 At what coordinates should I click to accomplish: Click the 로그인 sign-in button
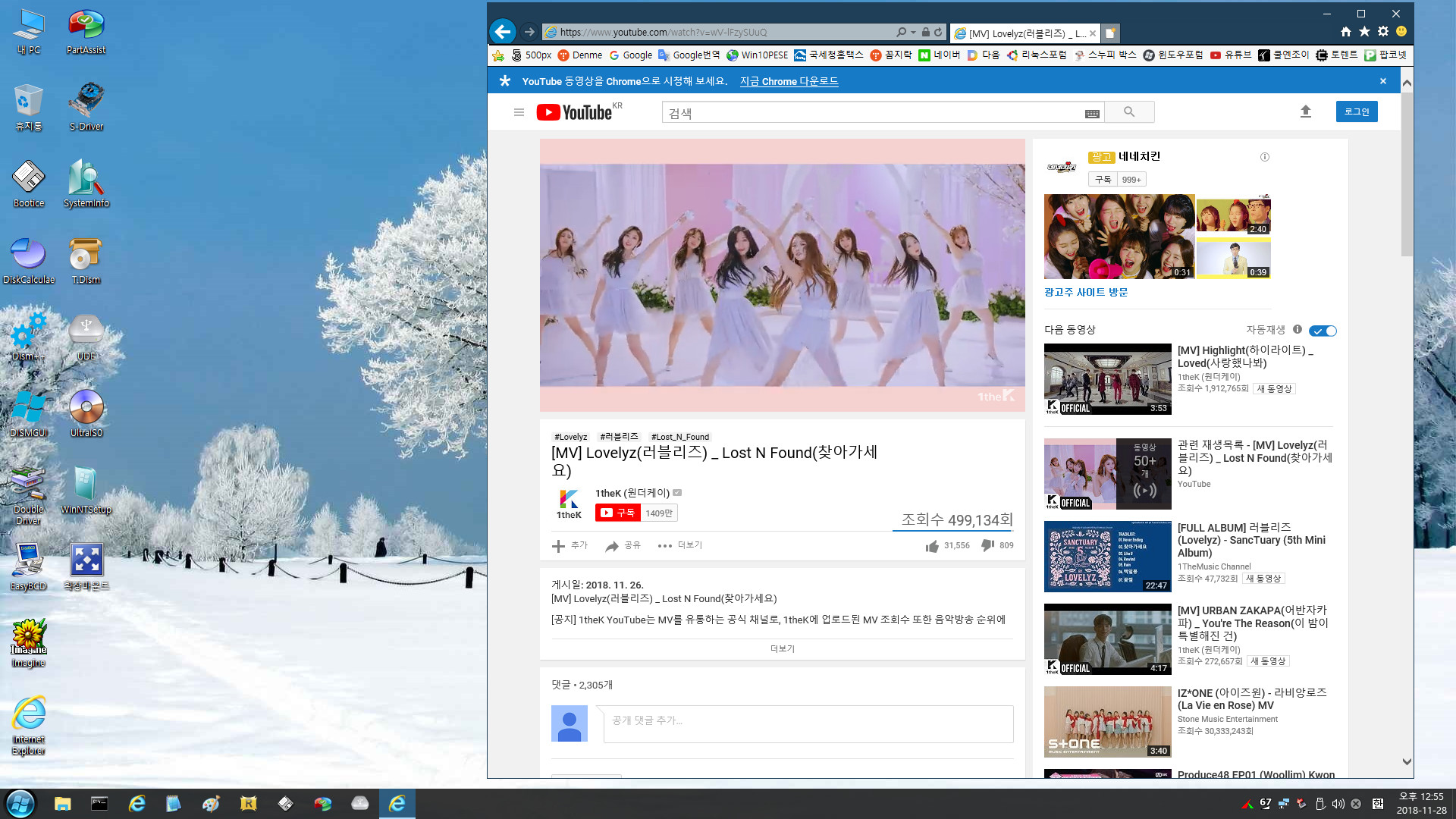pos(1357,111)
